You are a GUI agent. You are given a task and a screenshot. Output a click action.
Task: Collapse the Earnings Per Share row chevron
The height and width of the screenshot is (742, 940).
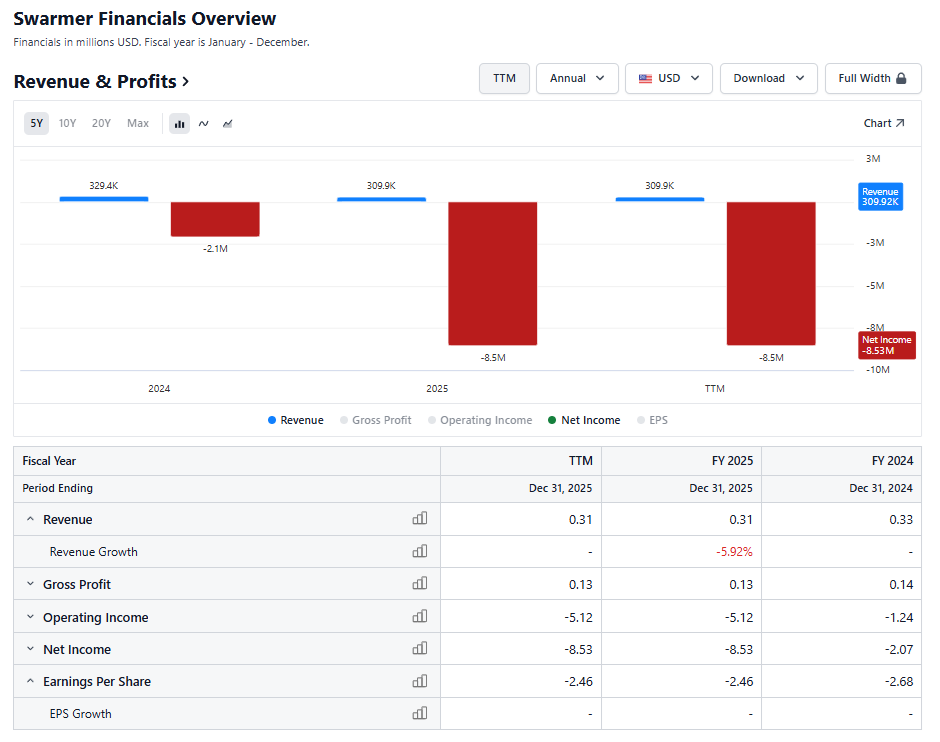31,681
